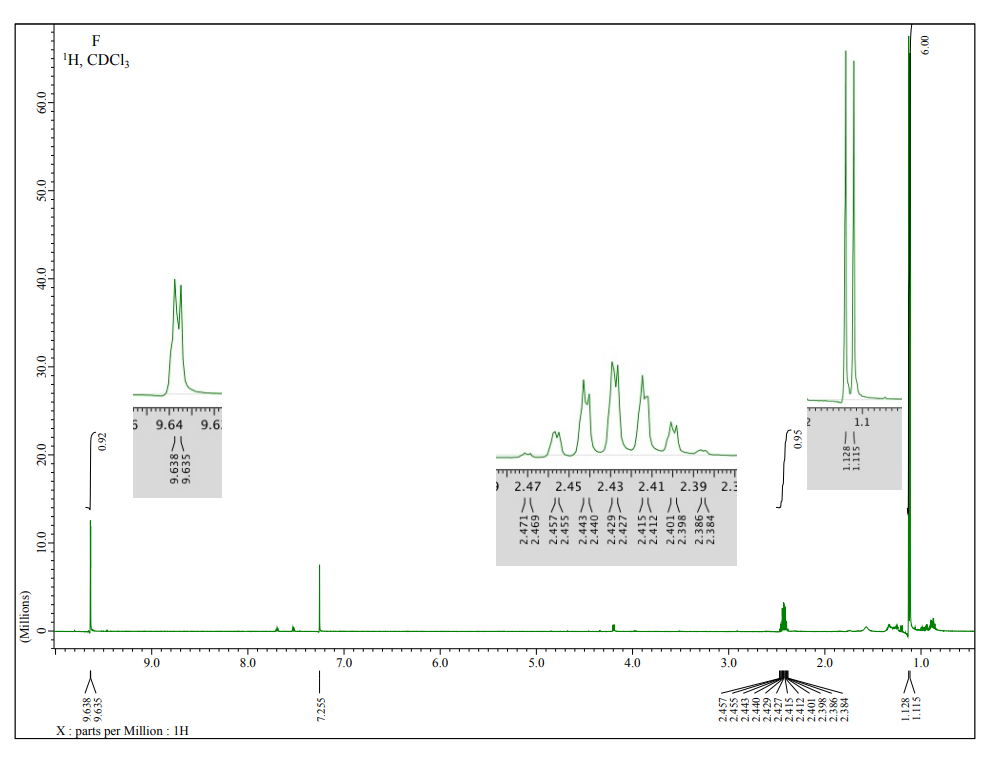Viewport: 997px width, 759px height.
Task: Click the 2.43 axis label in the multiplet inset
Action: [610, 486]
